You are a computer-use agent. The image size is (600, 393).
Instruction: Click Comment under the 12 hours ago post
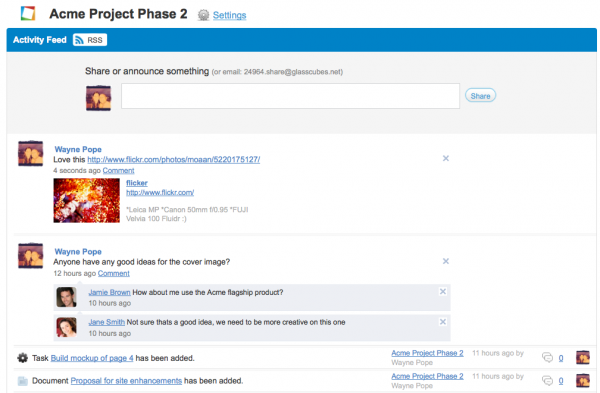click(114, 273)
